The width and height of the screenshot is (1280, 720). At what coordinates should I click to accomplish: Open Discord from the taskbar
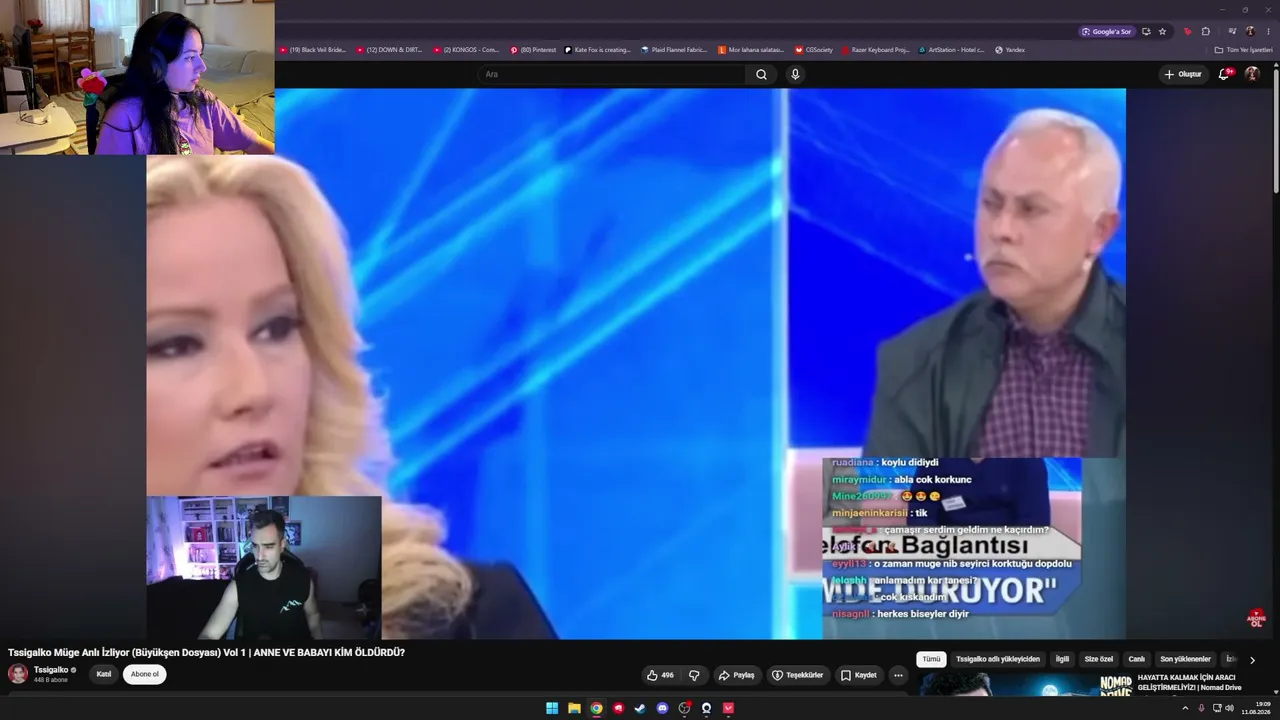(x=662, y=708)
